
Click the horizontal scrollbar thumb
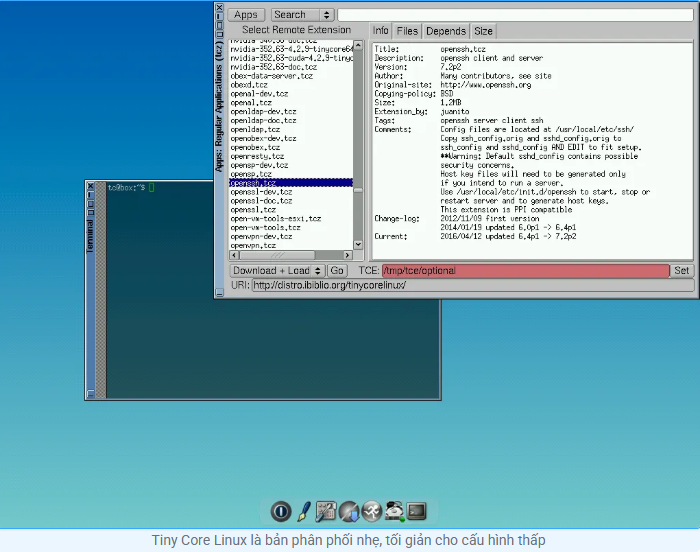point(277,255)
